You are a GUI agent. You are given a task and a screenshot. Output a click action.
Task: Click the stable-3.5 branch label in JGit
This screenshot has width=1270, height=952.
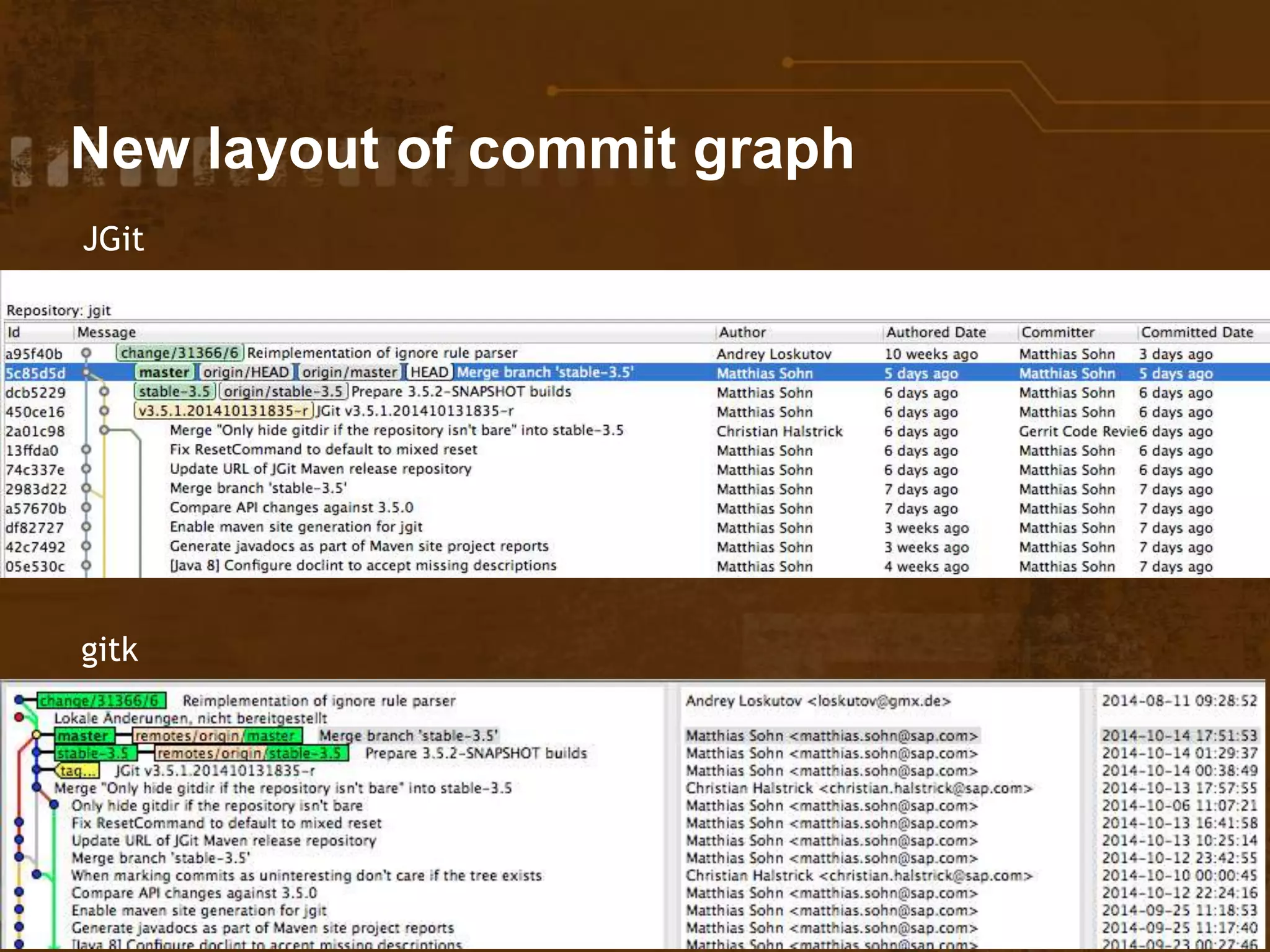(x=175, y=391)
